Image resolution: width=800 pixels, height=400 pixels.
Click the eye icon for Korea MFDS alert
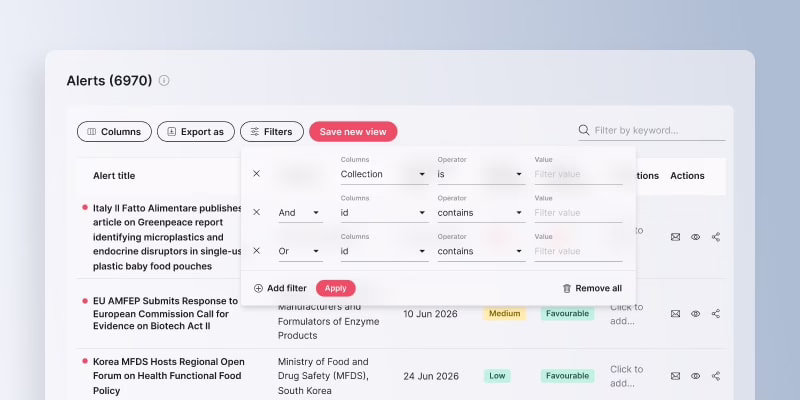pyautogui.click(x=695, y=376)
